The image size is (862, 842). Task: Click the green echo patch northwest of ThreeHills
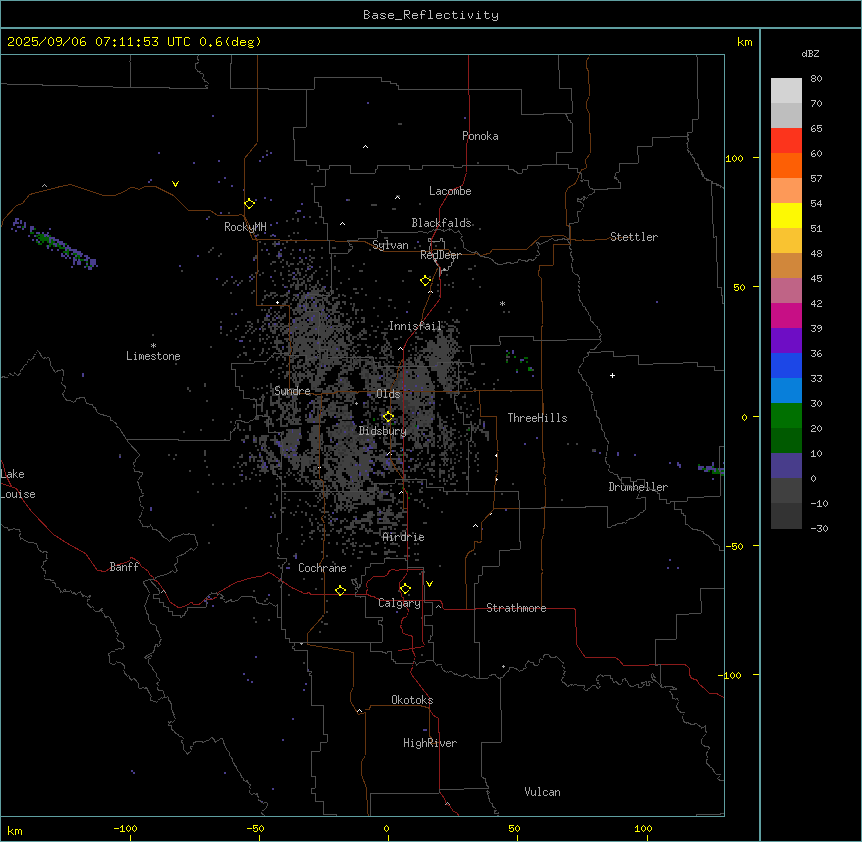520,361
